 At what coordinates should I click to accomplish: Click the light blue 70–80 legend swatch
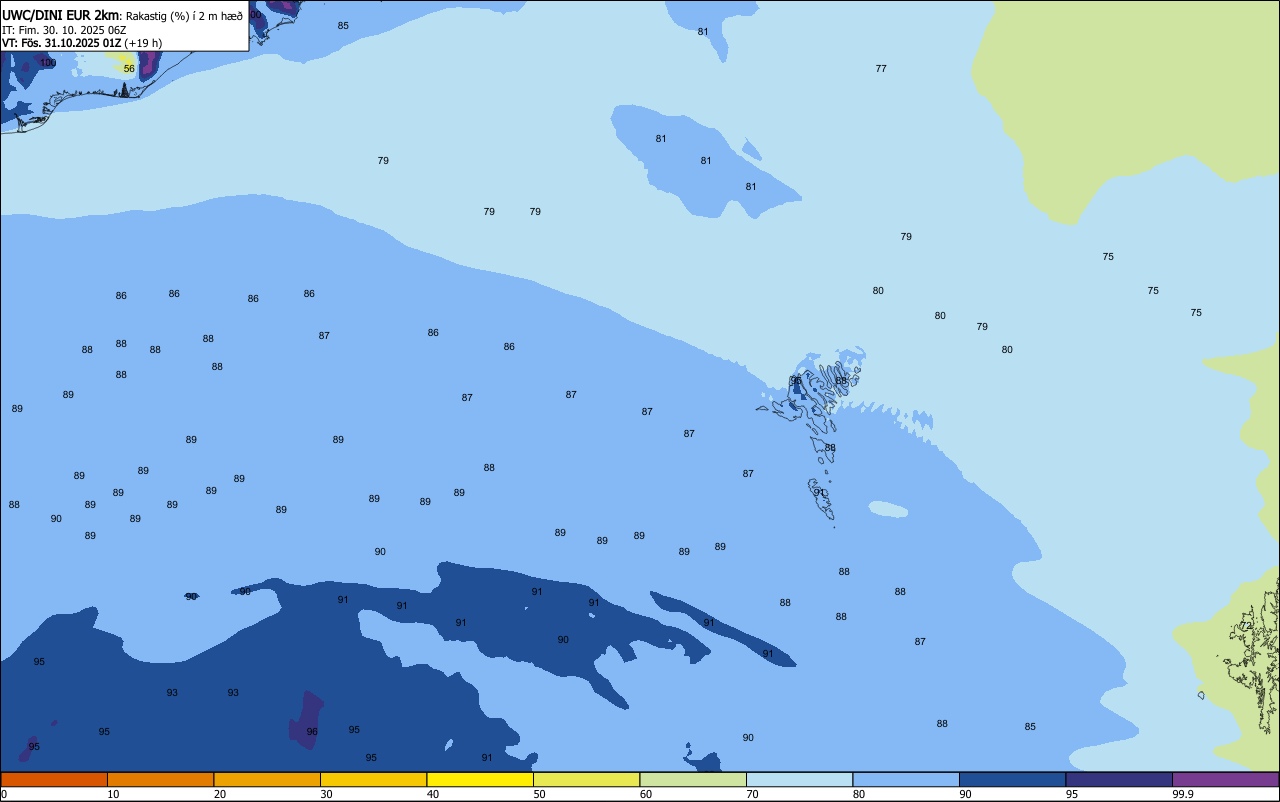[x=799, y=779]
